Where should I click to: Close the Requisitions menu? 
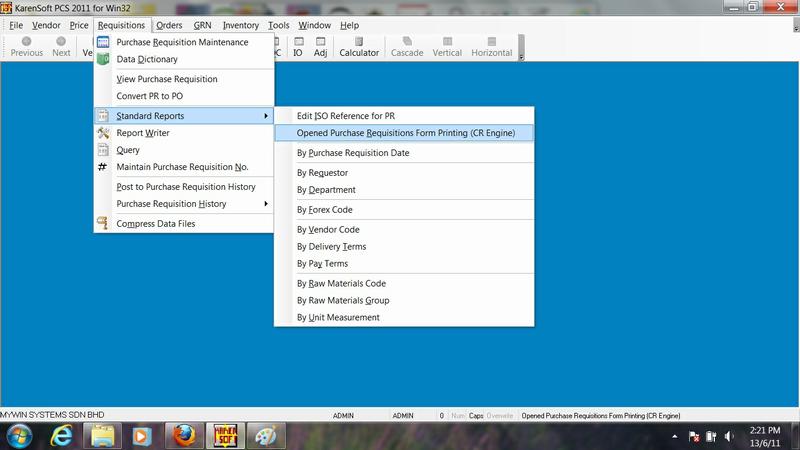click(x=121, y=25)
